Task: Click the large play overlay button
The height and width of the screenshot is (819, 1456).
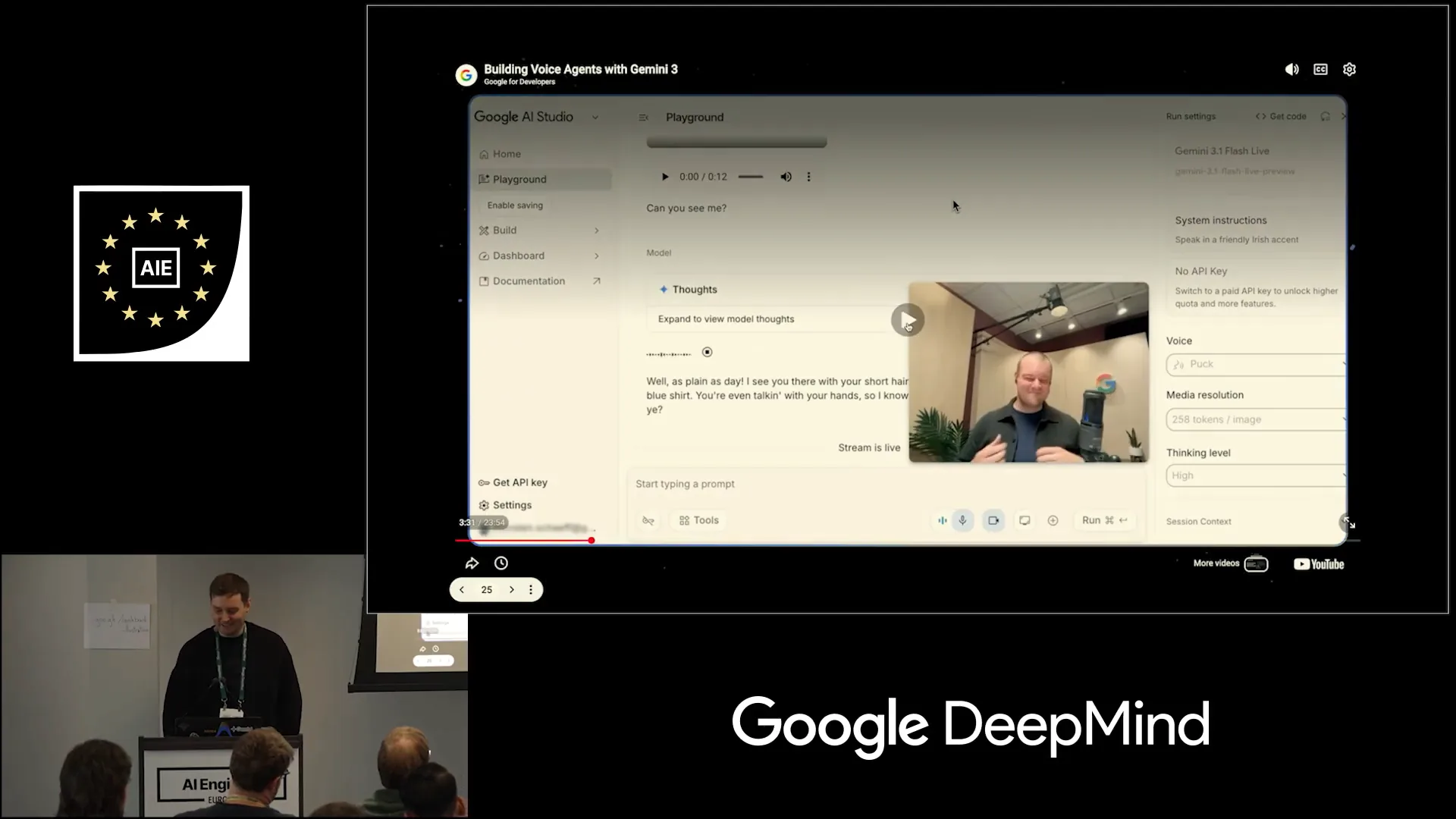Action: point(907,320)
